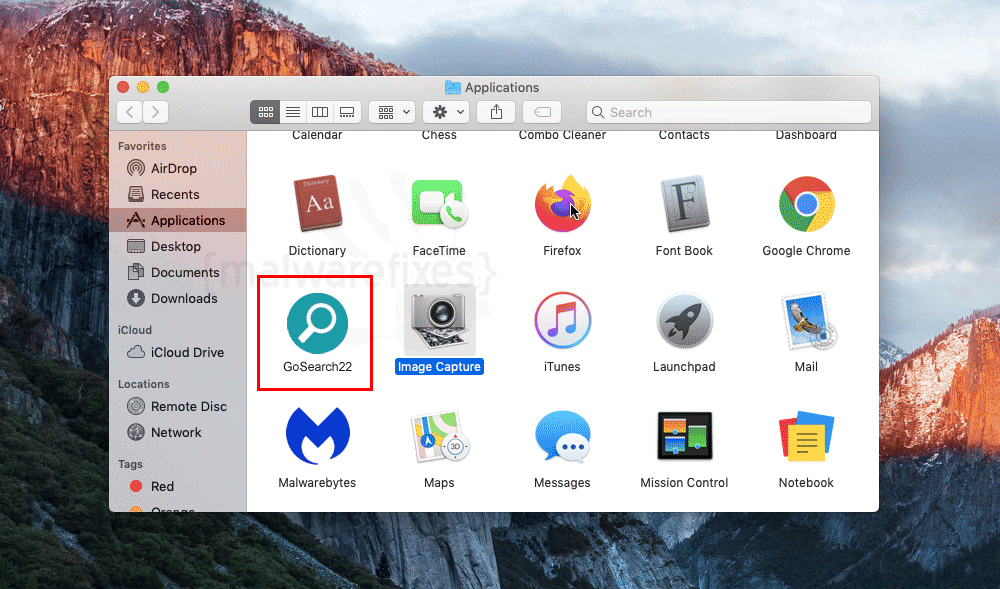
Task: Click the Share toolbar button
Action: pos(496,112)
